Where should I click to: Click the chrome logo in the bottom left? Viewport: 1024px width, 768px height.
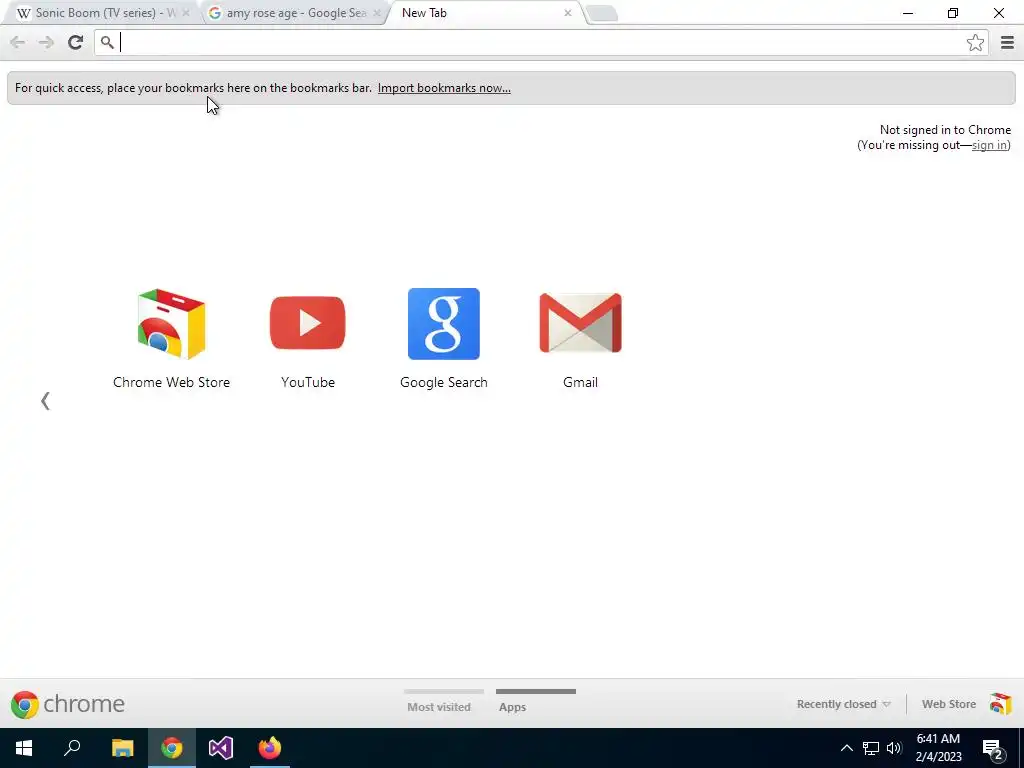pos(68,704)
